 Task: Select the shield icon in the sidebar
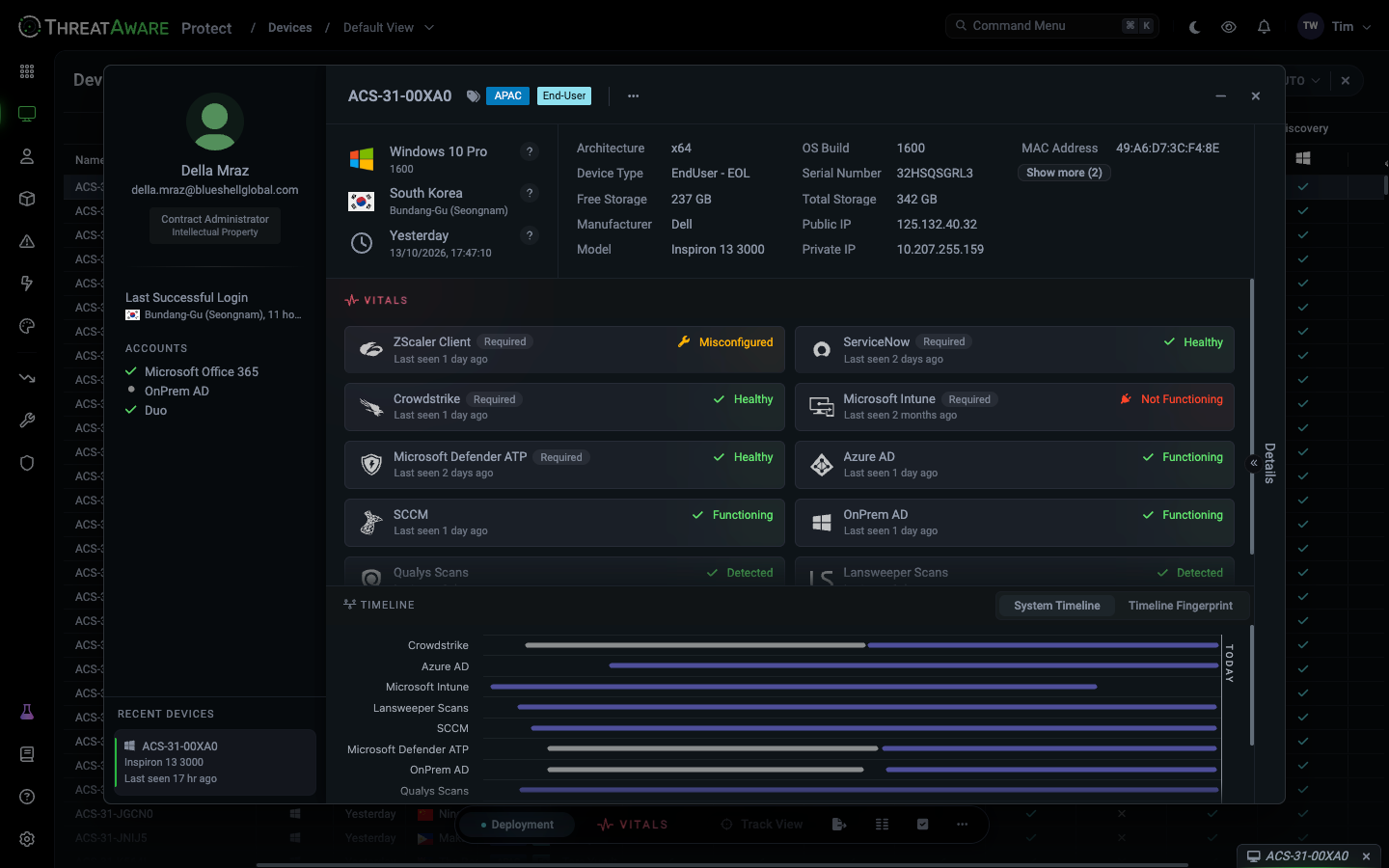(27, 463)
